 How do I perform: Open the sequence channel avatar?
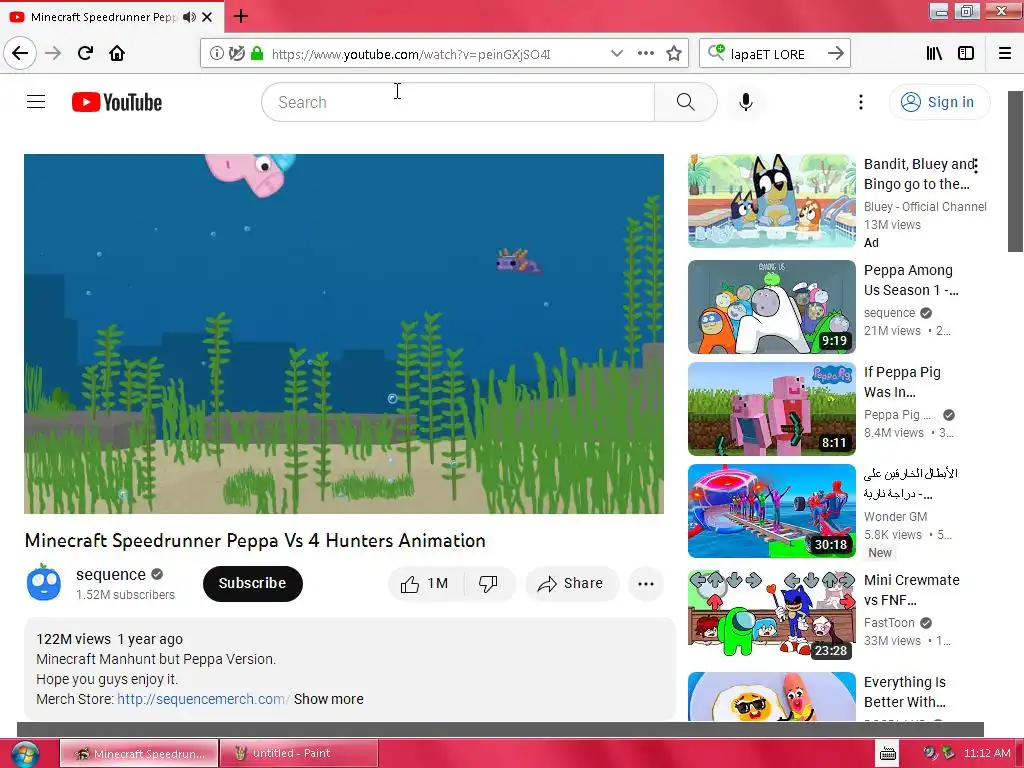tap(44, 583)
